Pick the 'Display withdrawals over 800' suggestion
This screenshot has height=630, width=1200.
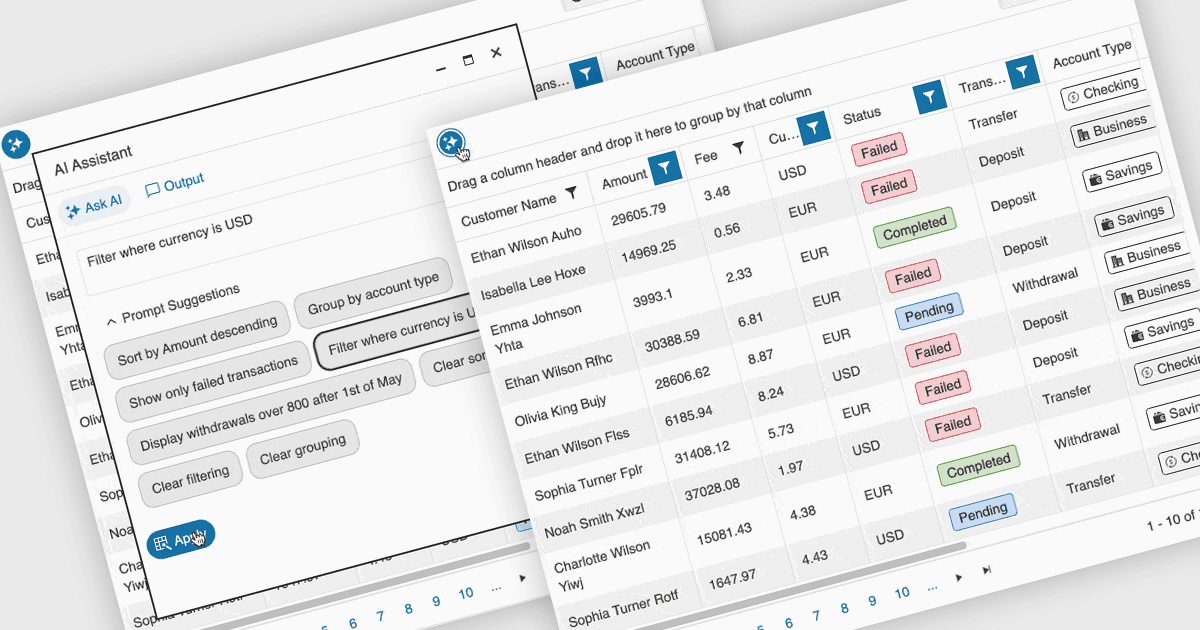coord(271,412)
